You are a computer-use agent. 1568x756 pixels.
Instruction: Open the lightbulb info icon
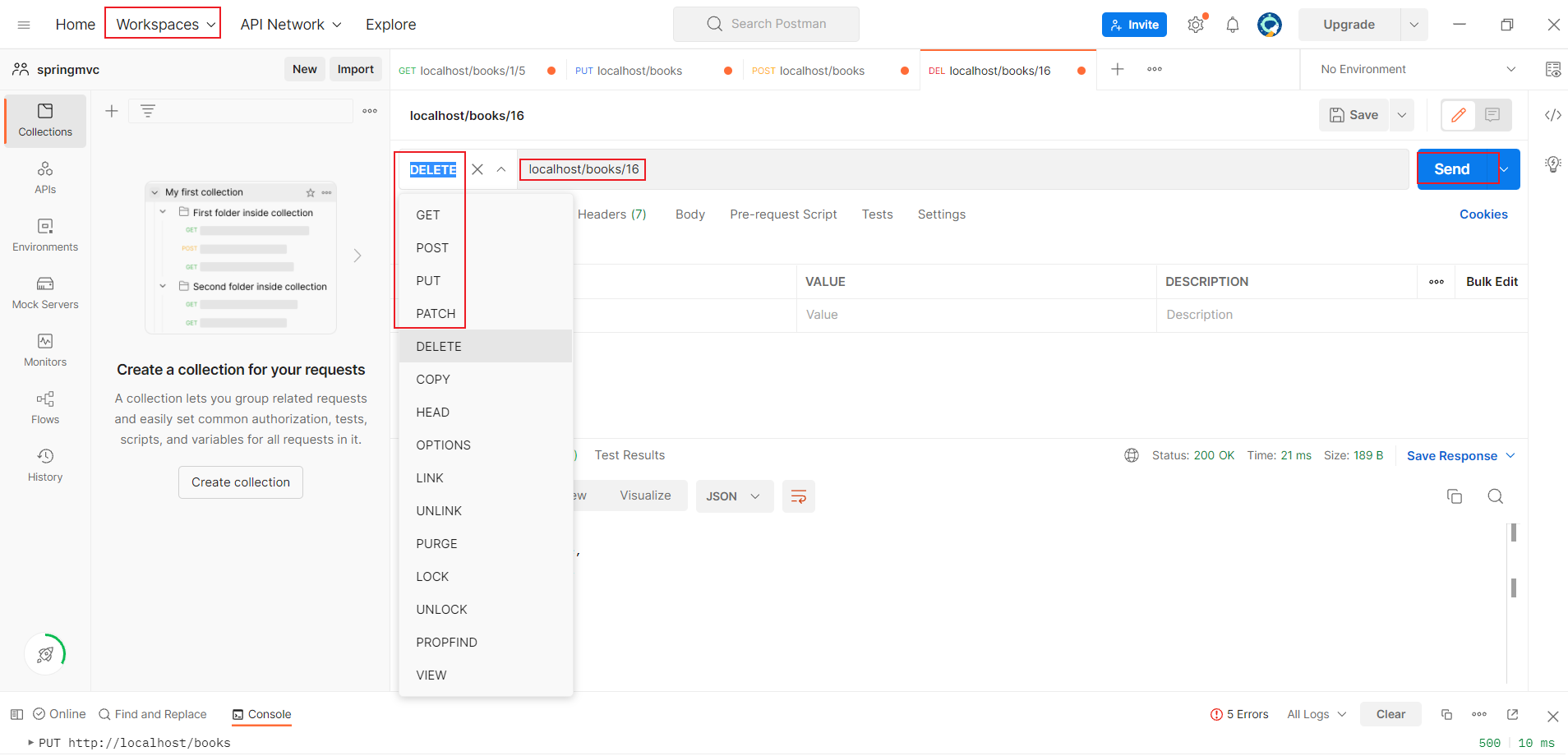point(1553,164)
